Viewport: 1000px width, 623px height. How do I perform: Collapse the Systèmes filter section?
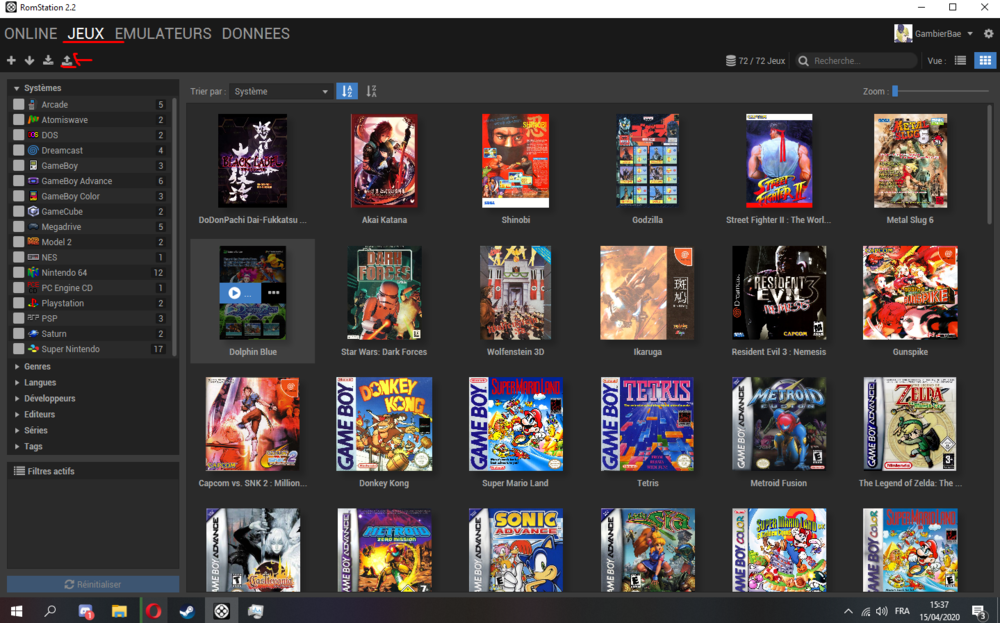tap(17, 88)
